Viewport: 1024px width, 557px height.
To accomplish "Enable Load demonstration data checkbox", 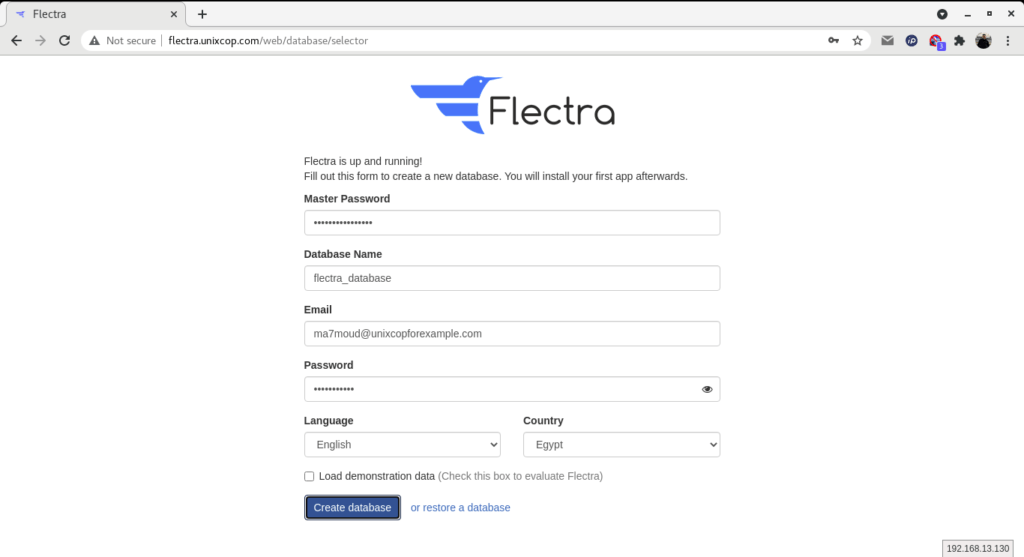I will point(309,476).
